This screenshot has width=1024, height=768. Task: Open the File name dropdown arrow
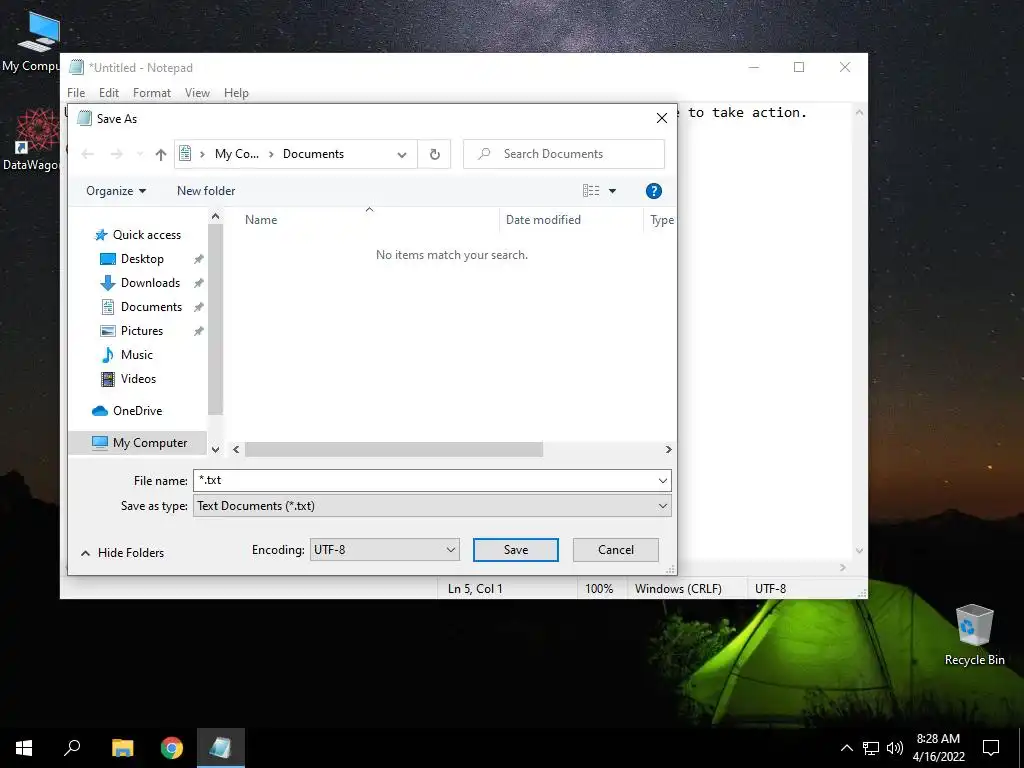coord(663,481)
